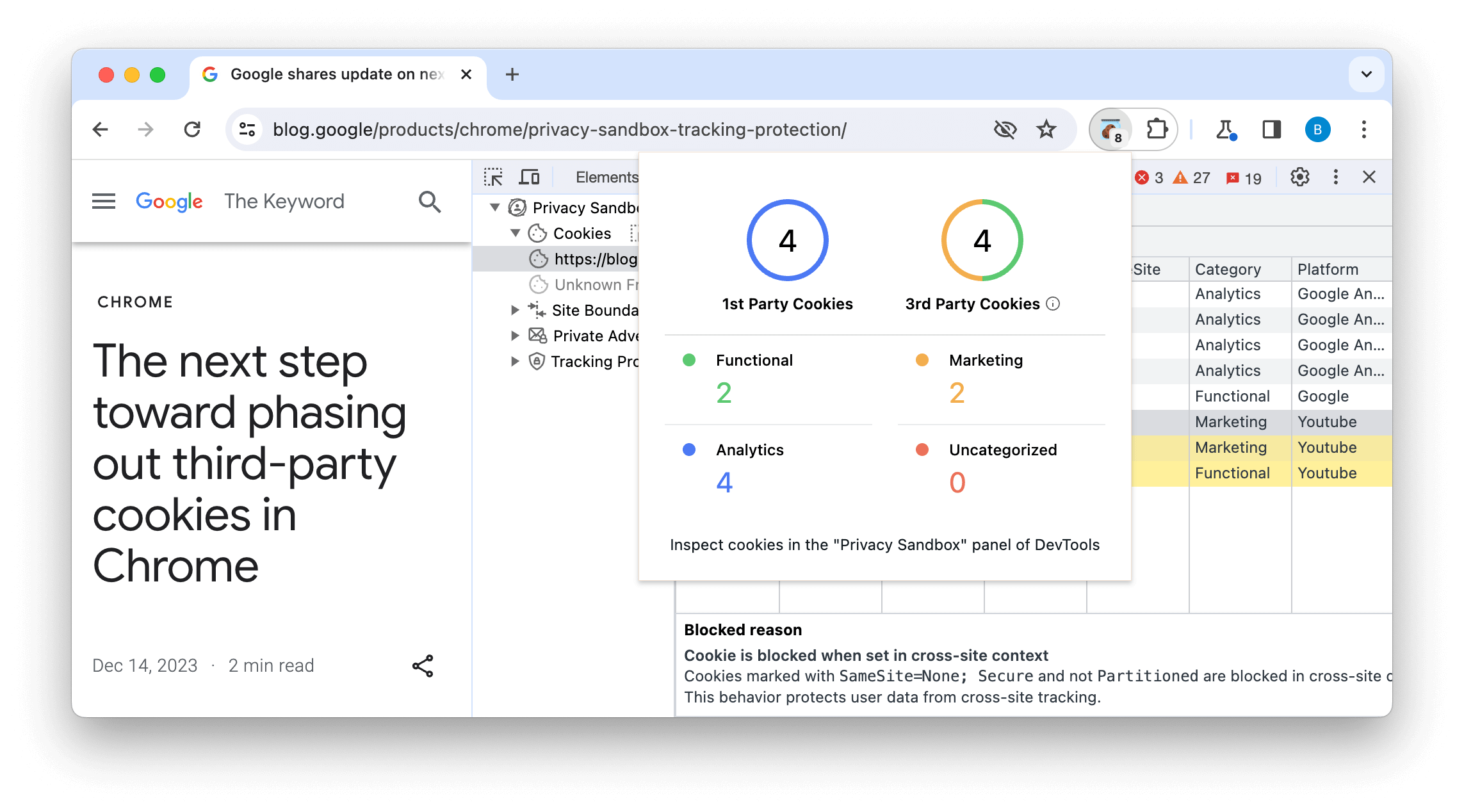
Task: Click the star/bookmark icon in the address bar
Action: tap(1047, 129)
